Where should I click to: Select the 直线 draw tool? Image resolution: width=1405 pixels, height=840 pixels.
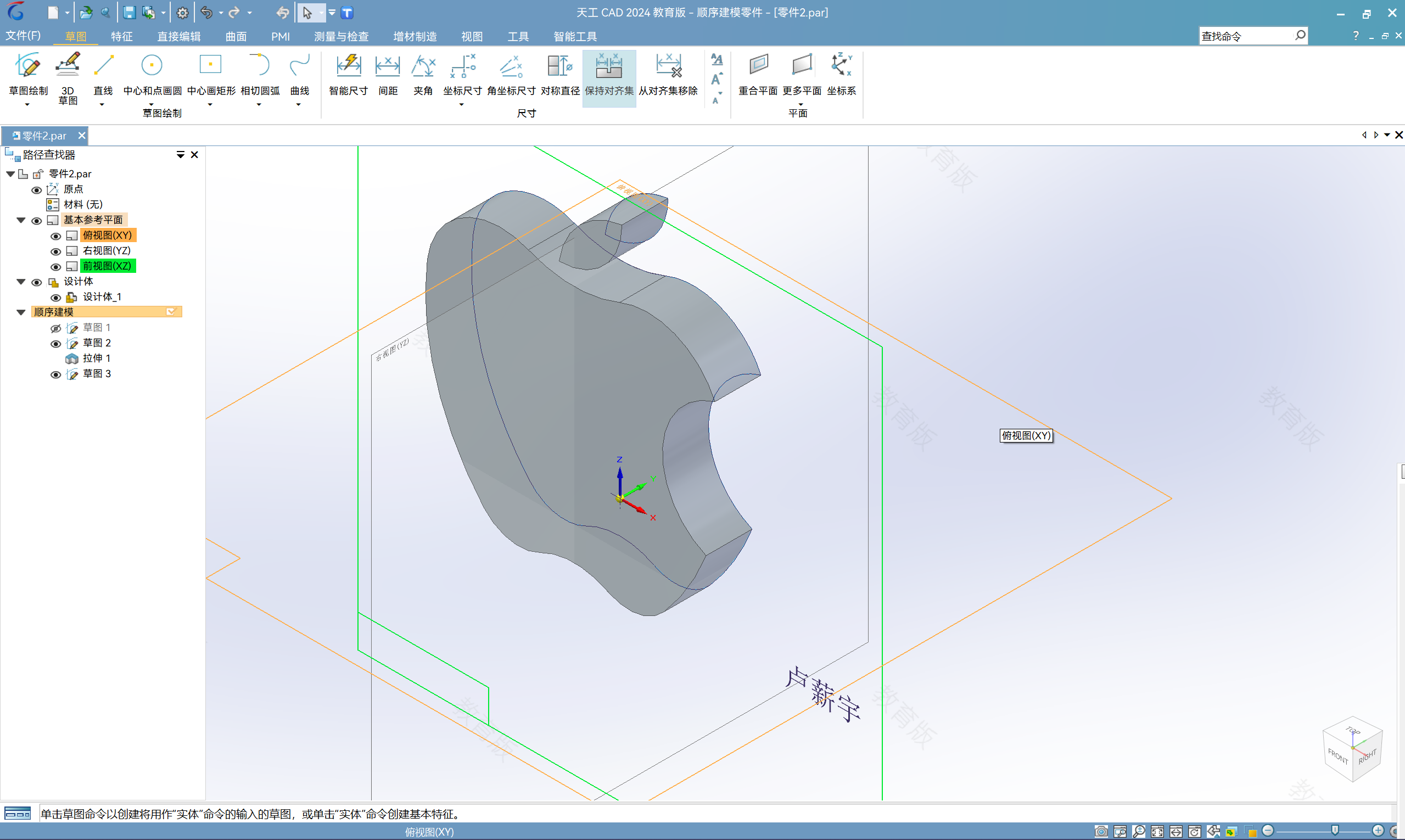coord(102,77)
